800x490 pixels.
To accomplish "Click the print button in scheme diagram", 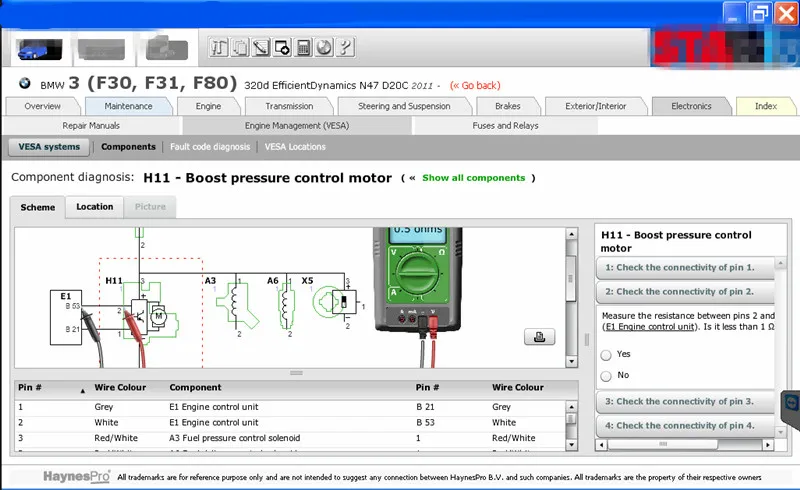I will pos(539,337).
